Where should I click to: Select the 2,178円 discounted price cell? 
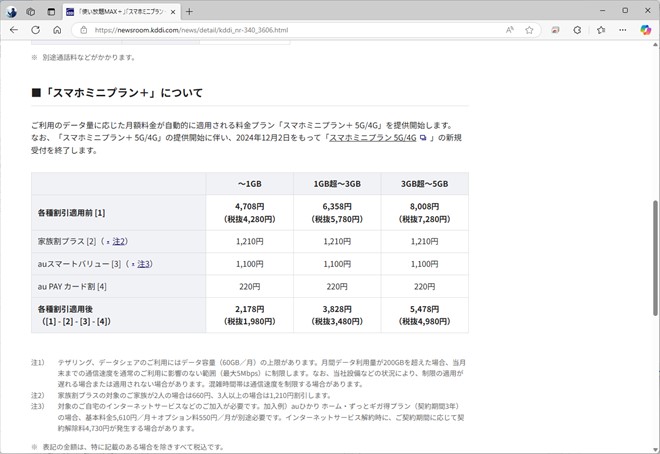point(250,315)
